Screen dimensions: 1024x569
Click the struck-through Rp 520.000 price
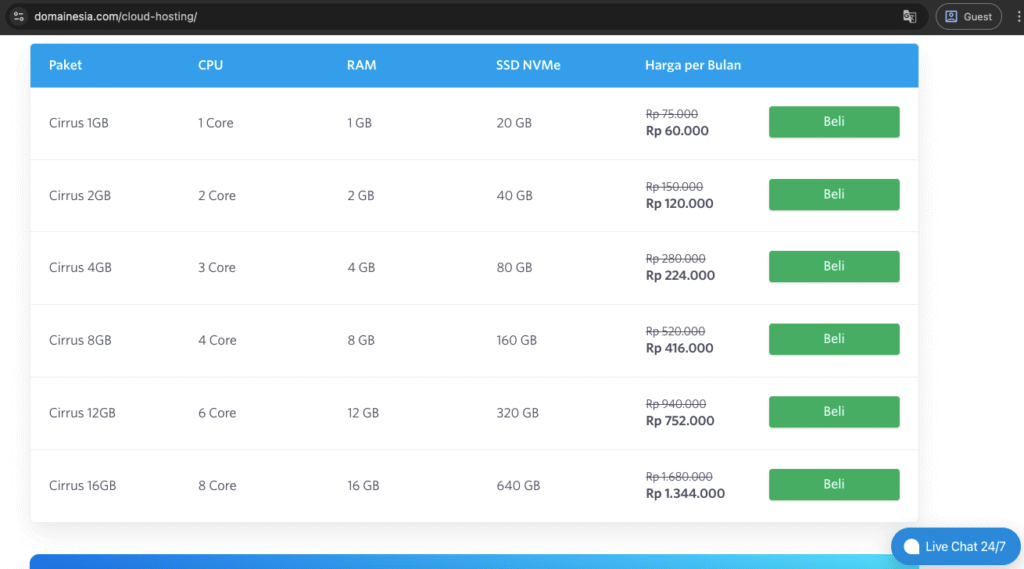click(x=675, y=331)
